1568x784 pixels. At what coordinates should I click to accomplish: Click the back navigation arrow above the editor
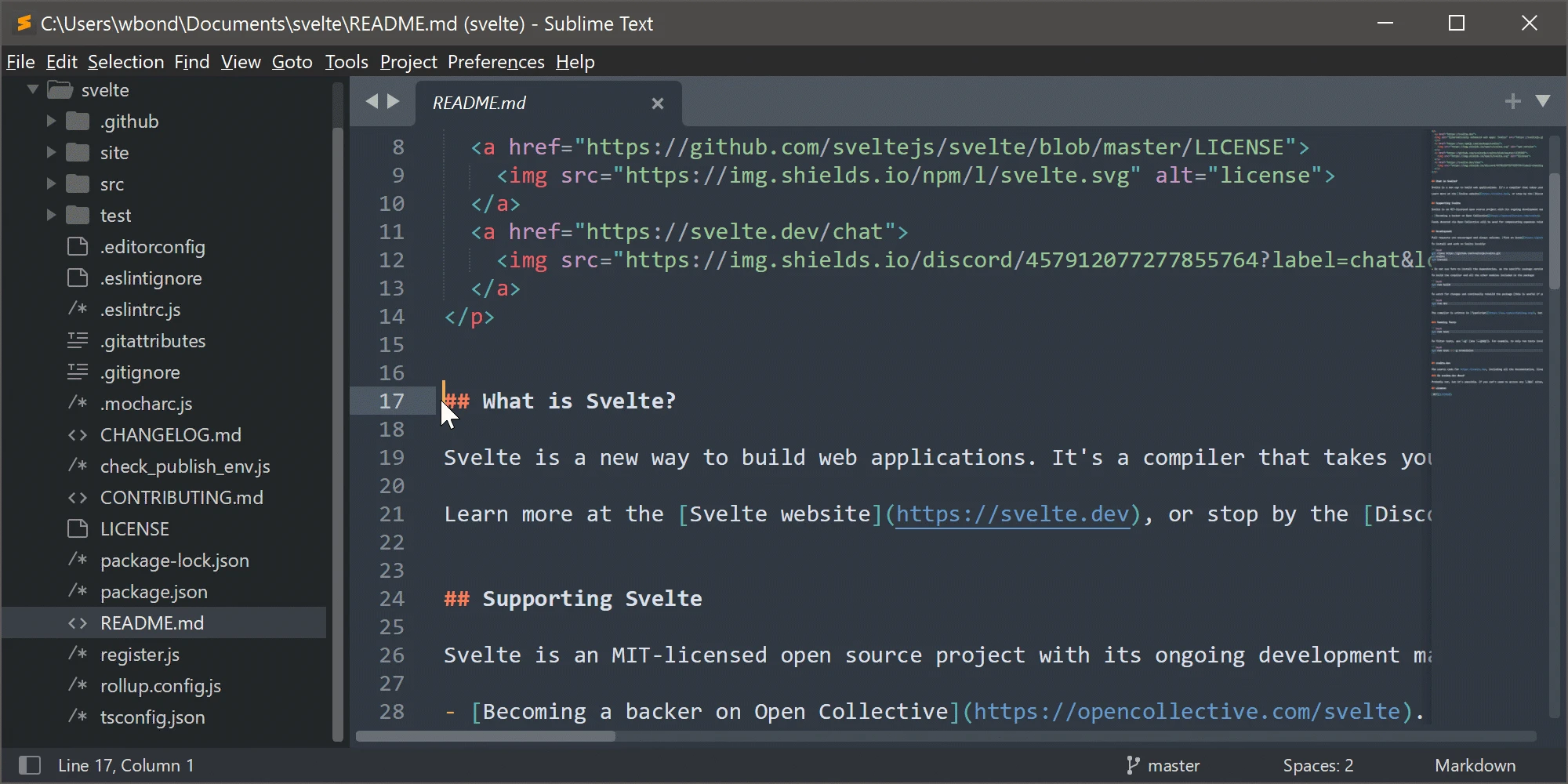tap(372, 101)
